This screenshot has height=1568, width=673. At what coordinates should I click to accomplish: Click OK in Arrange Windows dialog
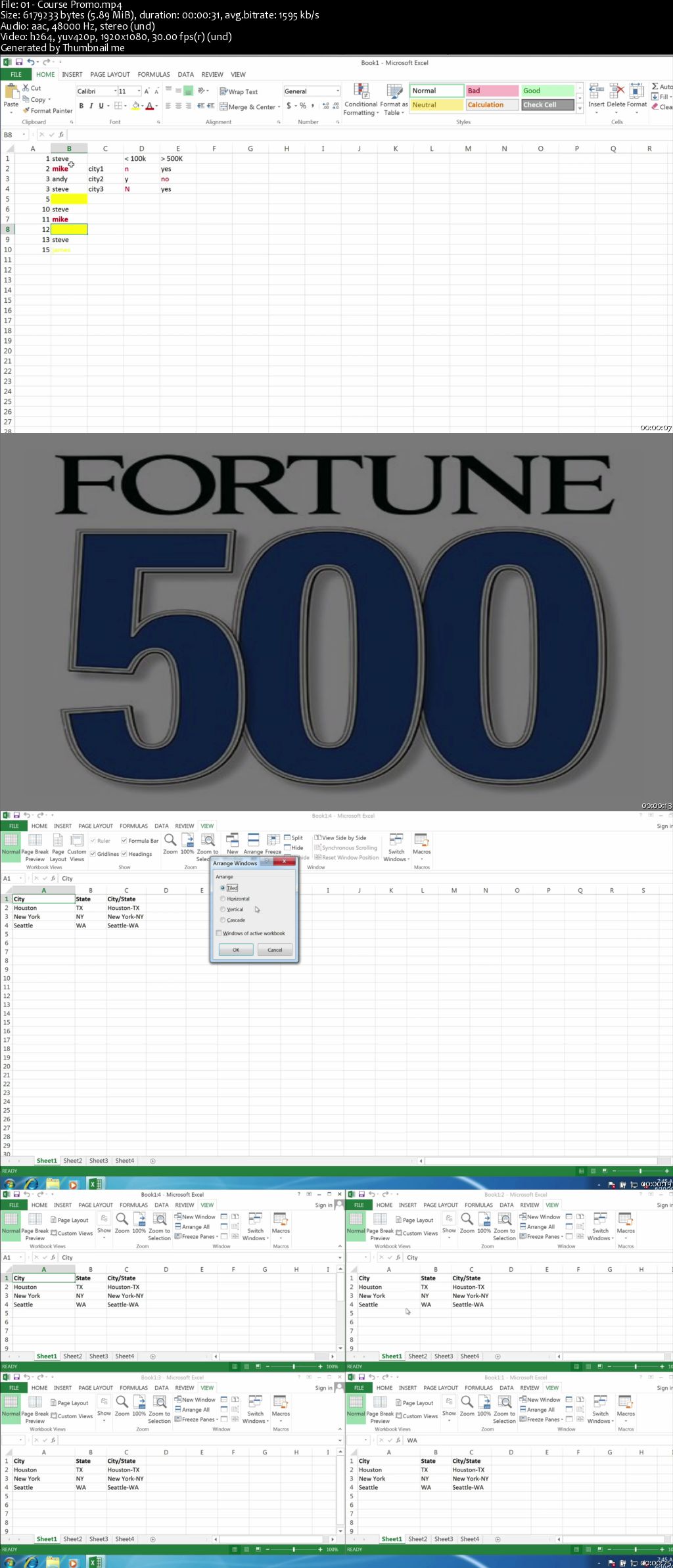click(x=236, y=950)
